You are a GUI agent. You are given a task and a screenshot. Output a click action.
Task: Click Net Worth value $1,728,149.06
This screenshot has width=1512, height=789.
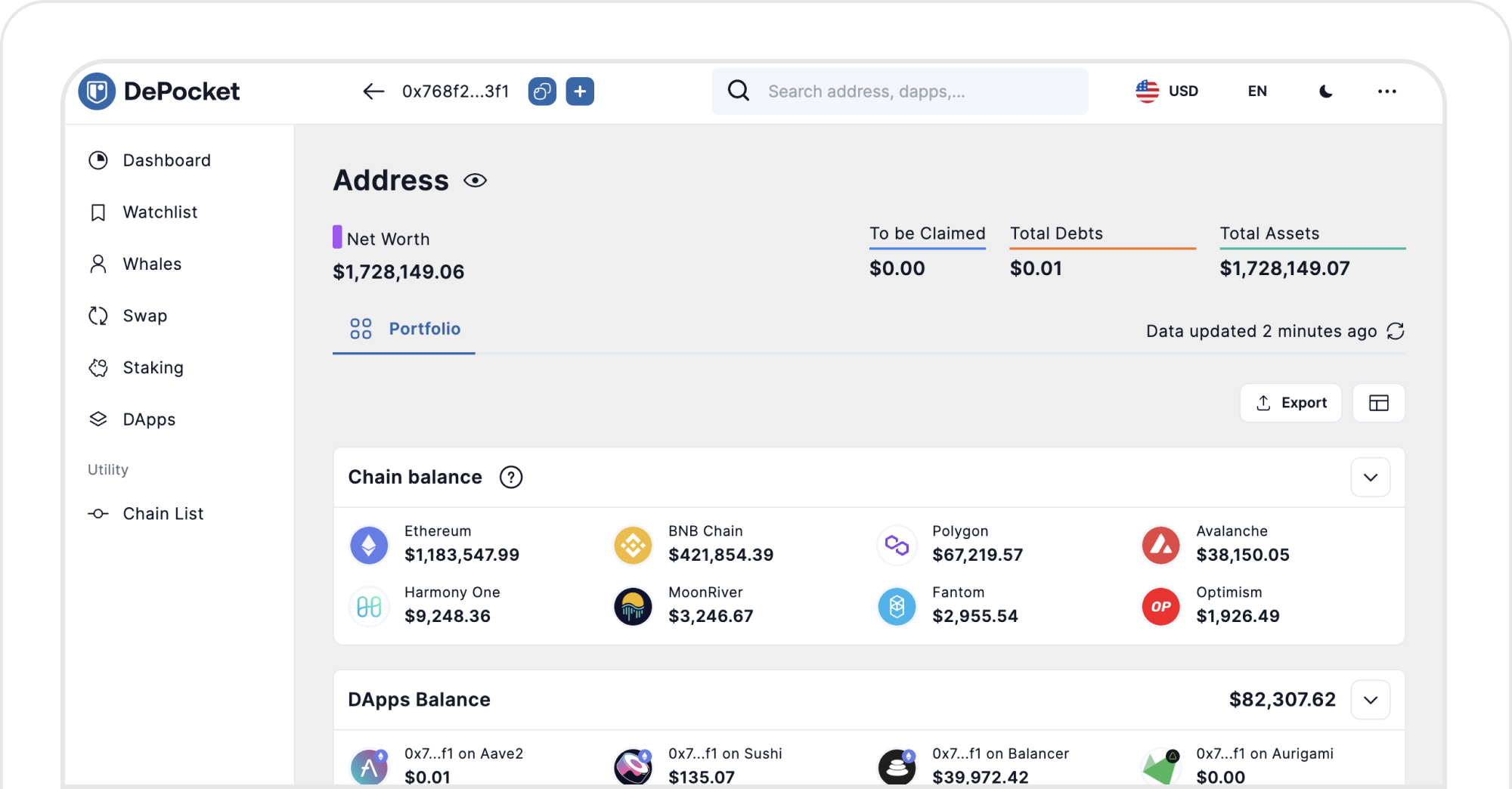point(398,272)
